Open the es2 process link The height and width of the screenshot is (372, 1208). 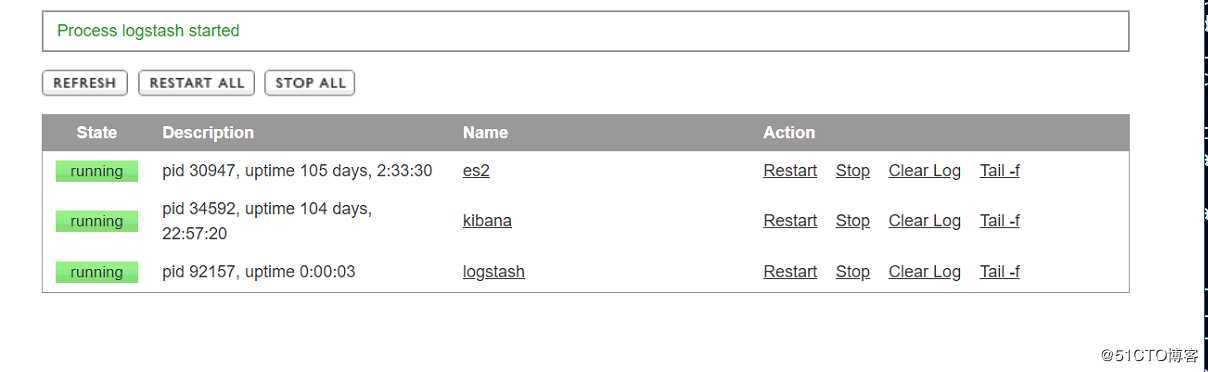(476, 171)
